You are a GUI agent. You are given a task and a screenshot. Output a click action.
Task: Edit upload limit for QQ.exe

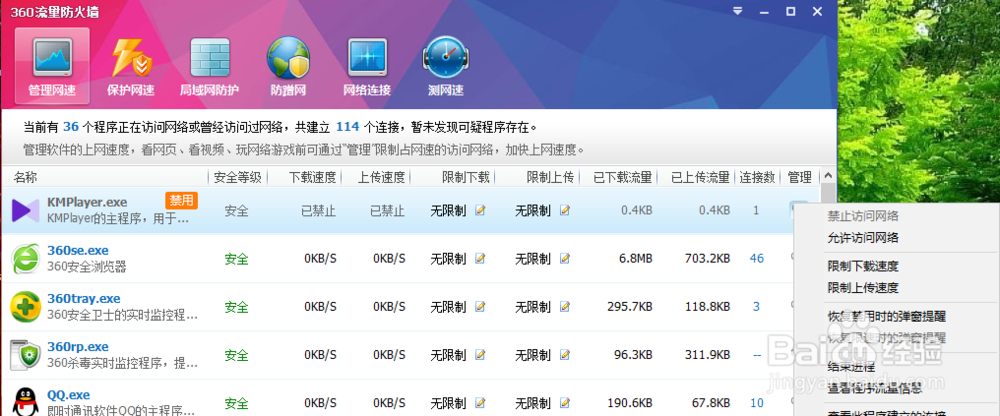[x=565, y=403]
